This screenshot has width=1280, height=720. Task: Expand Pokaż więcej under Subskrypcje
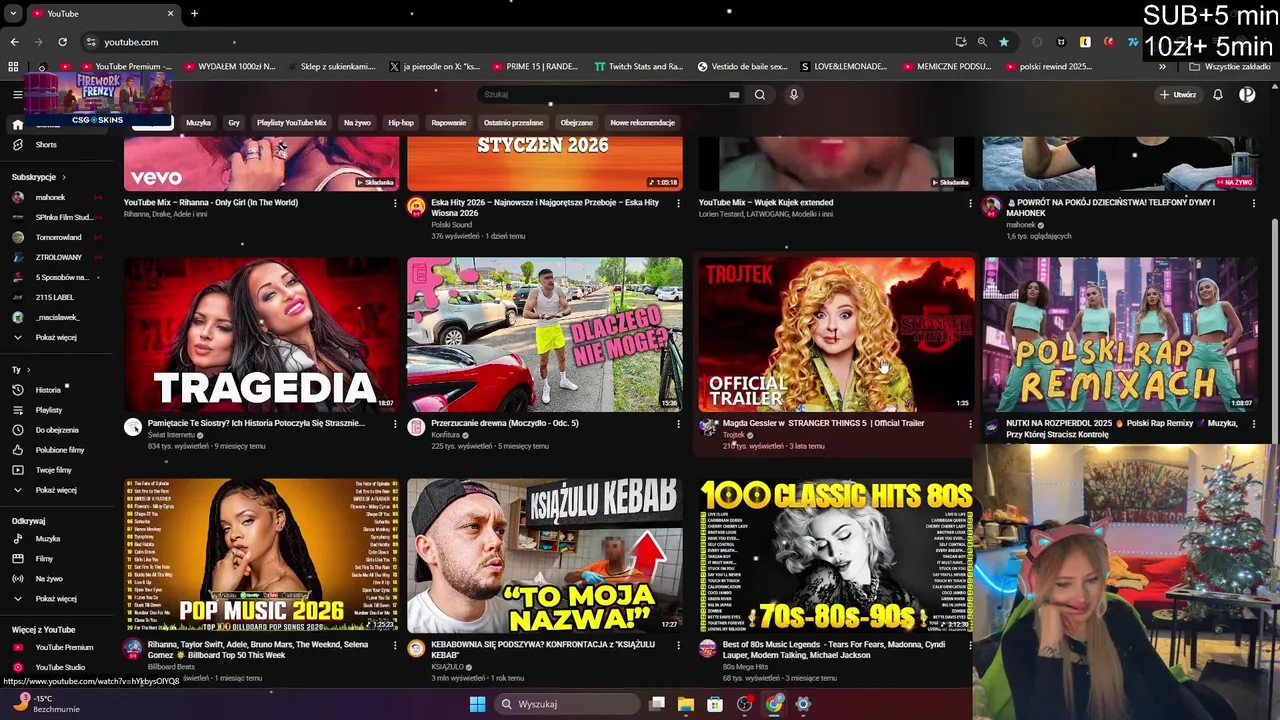[x=58, y=337]
